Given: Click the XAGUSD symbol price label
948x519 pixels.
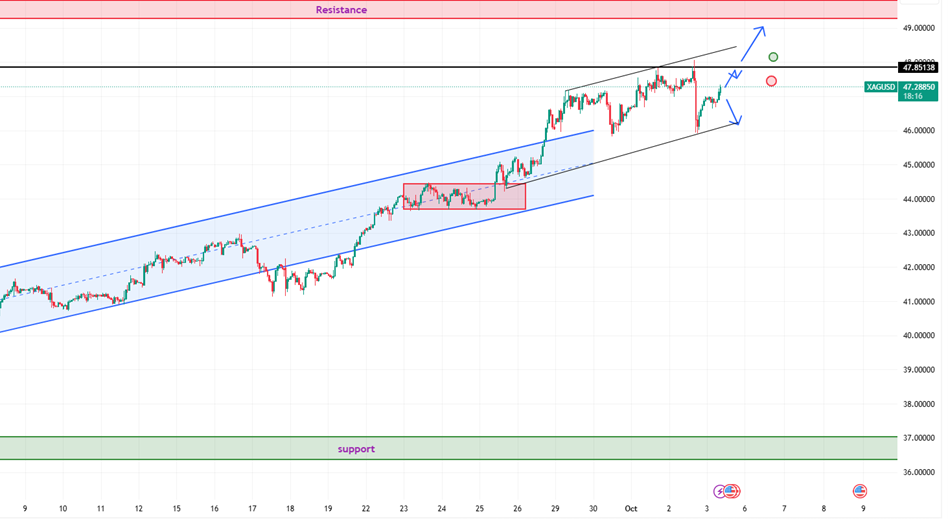Looking at the screenshot, I should tap(881, 87).
